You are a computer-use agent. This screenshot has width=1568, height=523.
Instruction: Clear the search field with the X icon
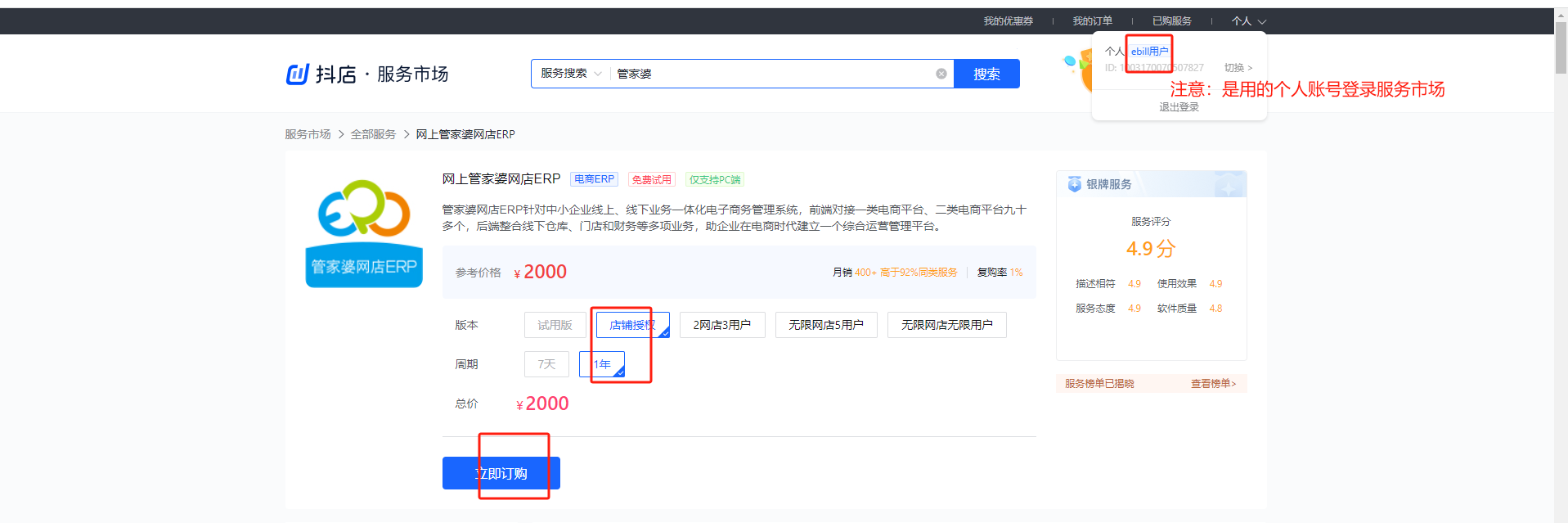coord(941,74)
